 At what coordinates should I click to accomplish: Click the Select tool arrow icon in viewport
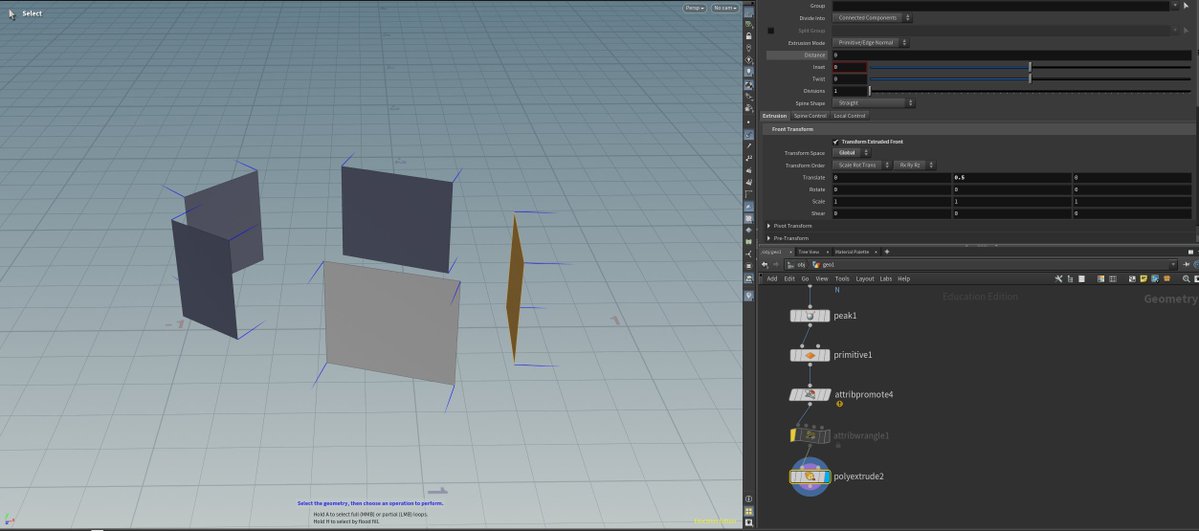12,14
